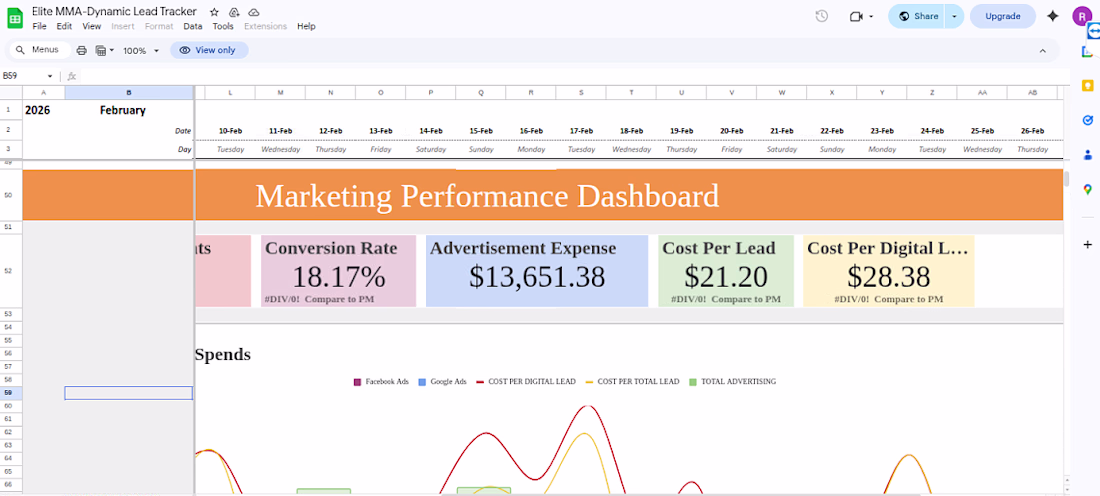Open Google Keep in side panel

point(1087,85)
